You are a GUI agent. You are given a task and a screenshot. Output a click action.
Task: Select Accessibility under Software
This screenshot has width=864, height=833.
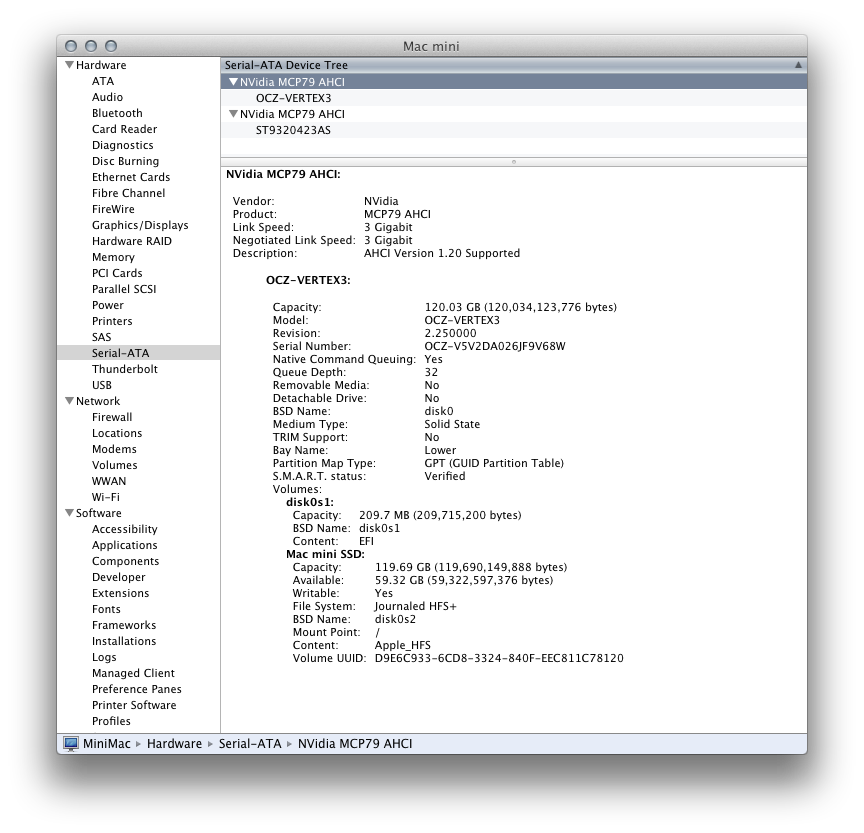coord(125,529)
